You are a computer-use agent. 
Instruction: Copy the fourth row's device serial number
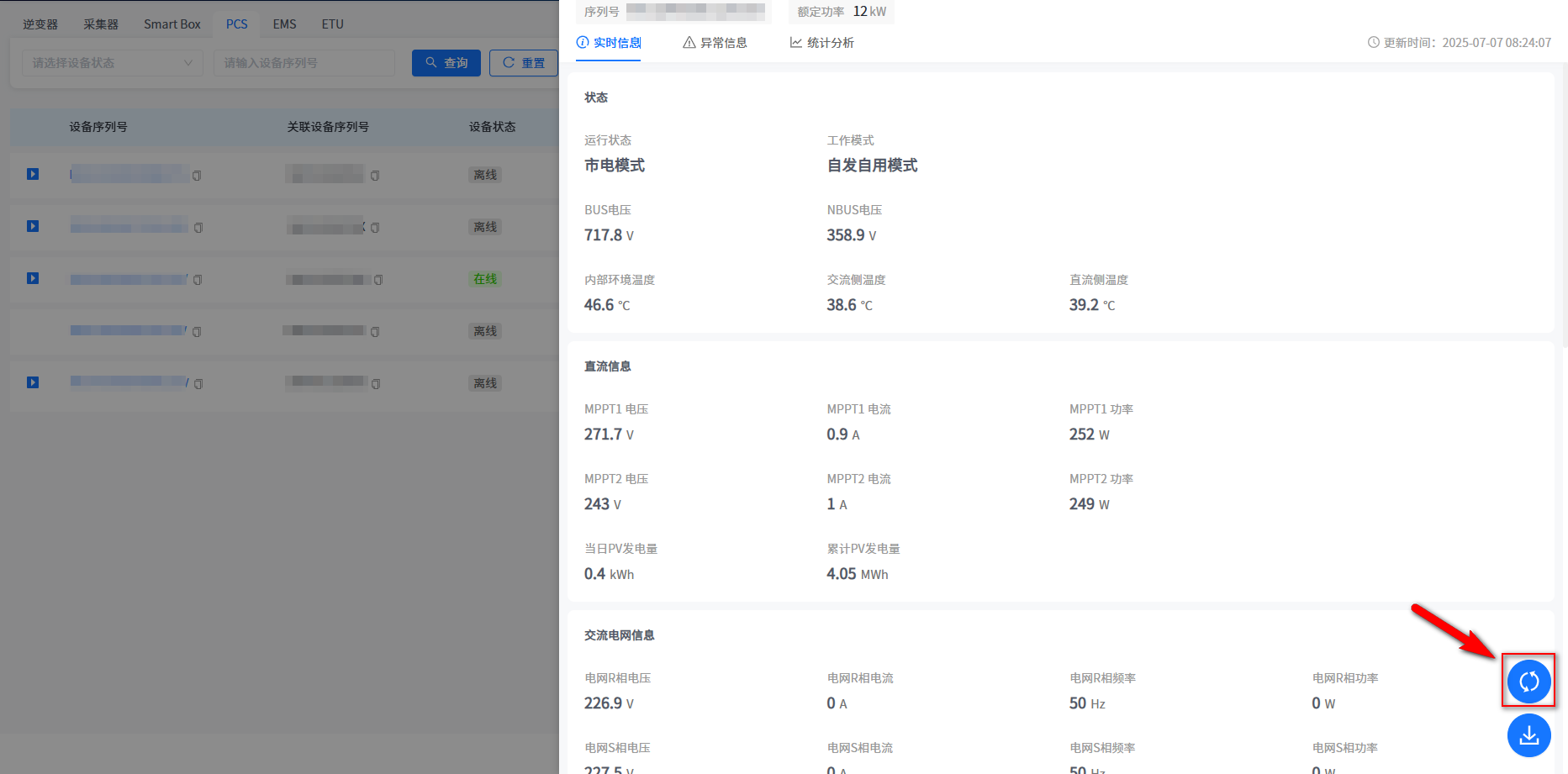click(x=197, y=332)
